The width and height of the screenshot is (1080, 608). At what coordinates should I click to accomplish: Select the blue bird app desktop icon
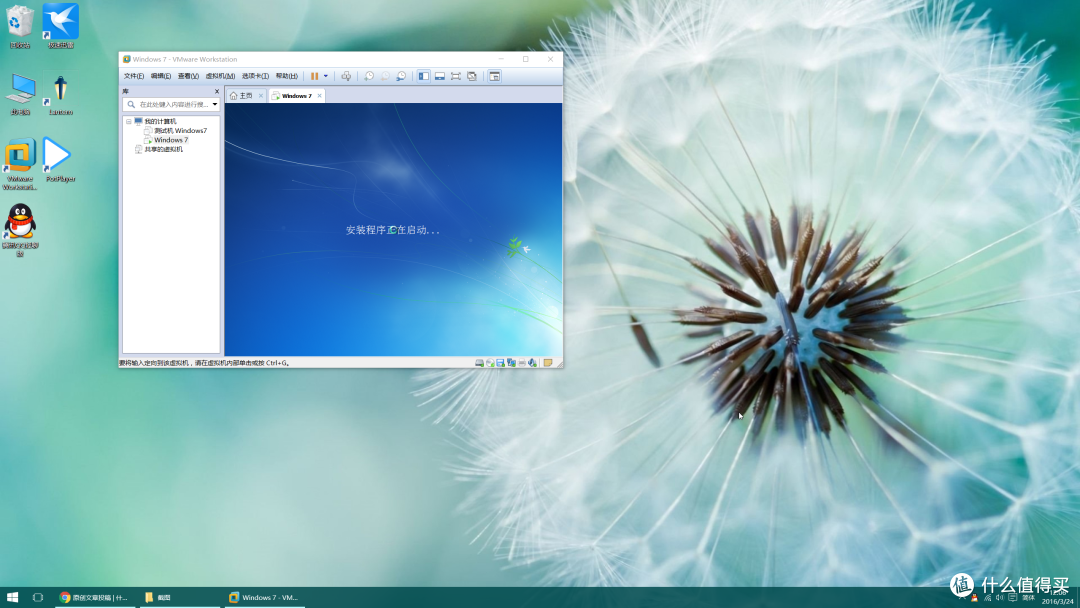coord(61,26)
